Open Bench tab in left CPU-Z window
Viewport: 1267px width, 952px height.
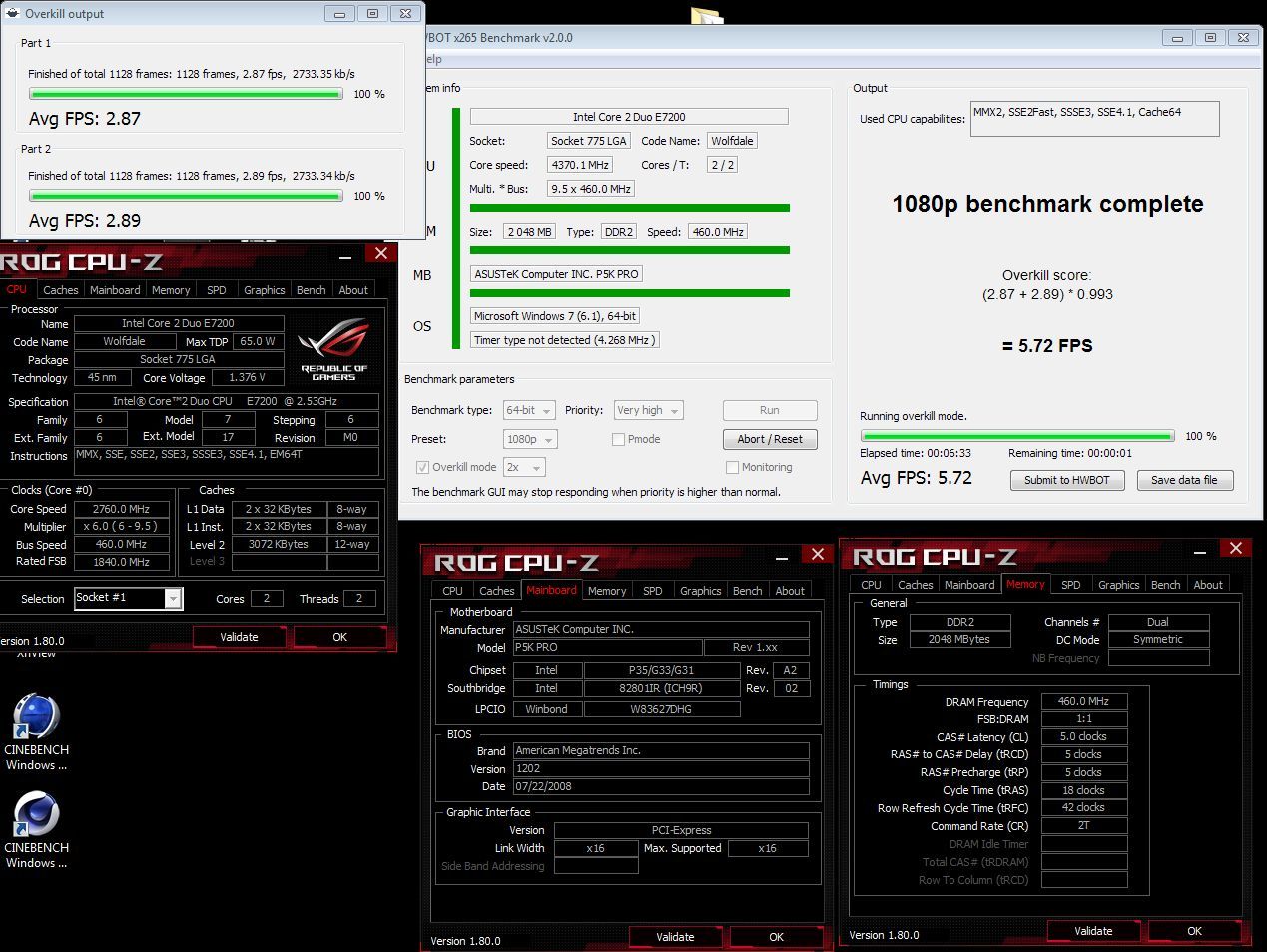312,290
